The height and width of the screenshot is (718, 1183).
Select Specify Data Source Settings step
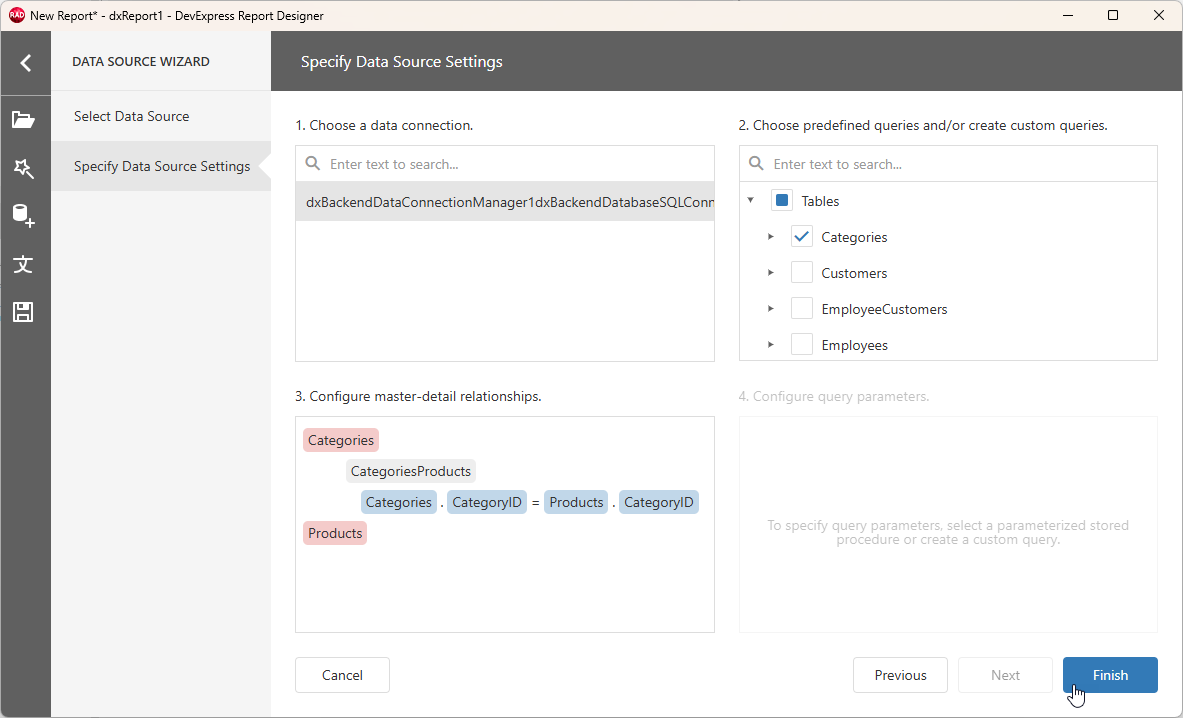[161, 166]
